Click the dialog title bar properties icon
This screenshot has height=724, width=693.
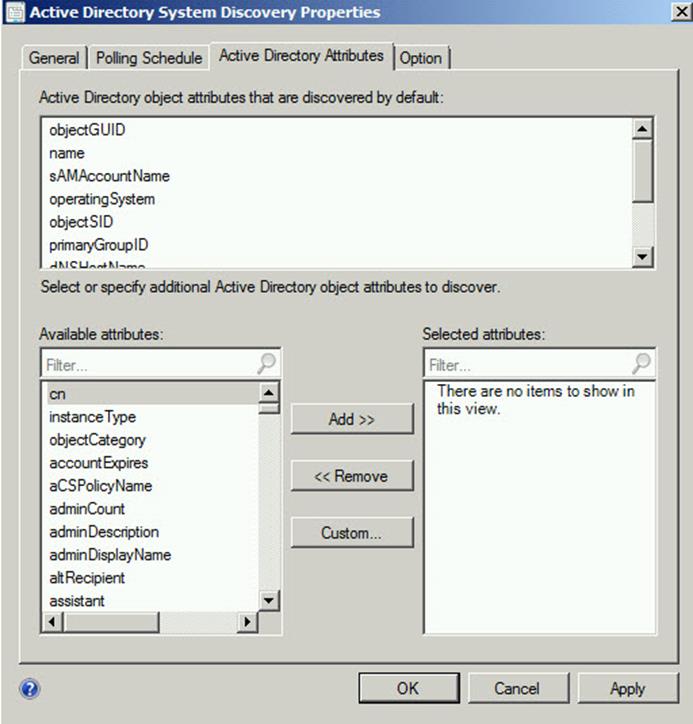click(x=15, y=12)
